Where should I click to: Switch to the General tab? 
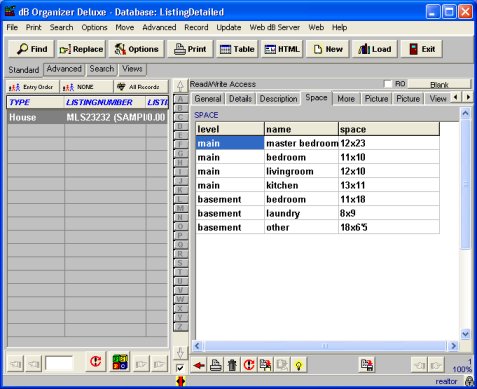tap(208, 99)
